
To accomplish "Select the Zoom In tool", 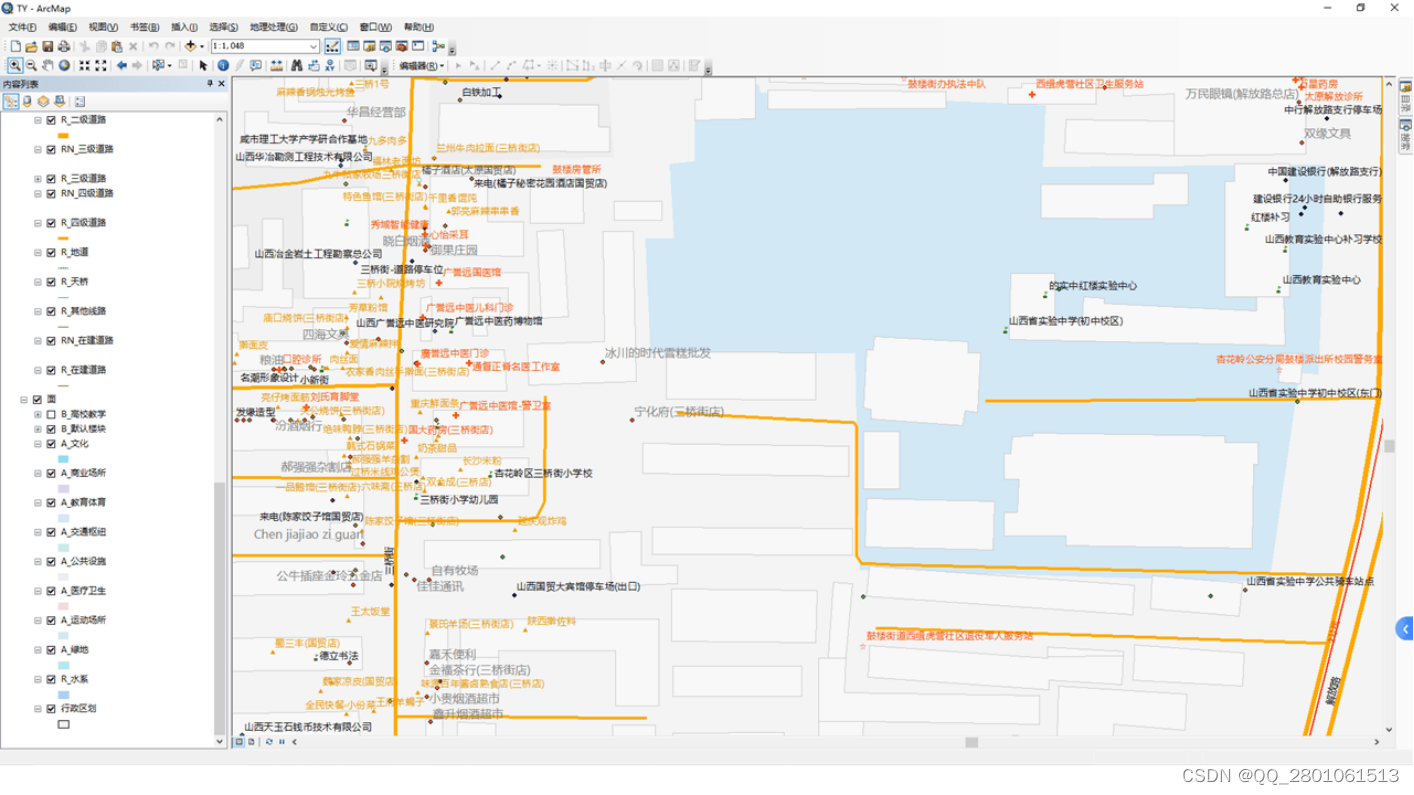I will pyautogui.click(x=15, y=66).
